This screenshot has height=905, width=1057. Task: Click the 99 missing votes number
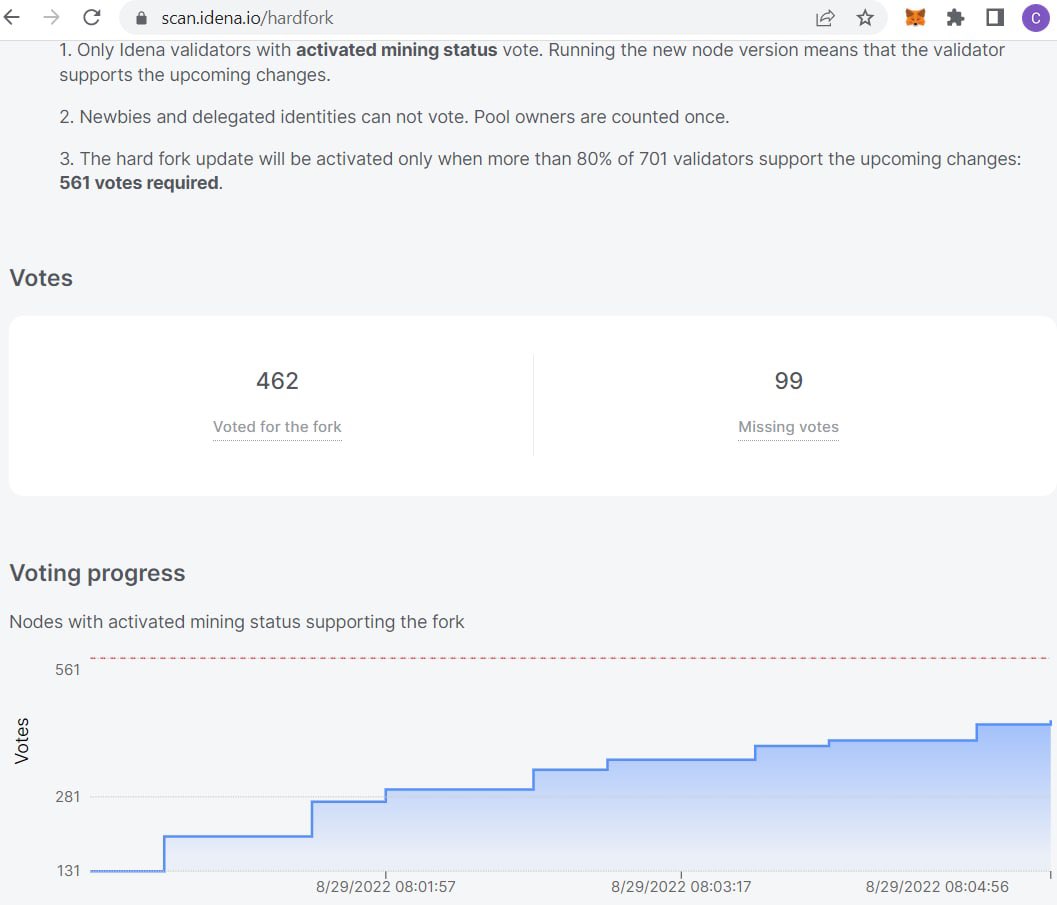tap(788, 381)
